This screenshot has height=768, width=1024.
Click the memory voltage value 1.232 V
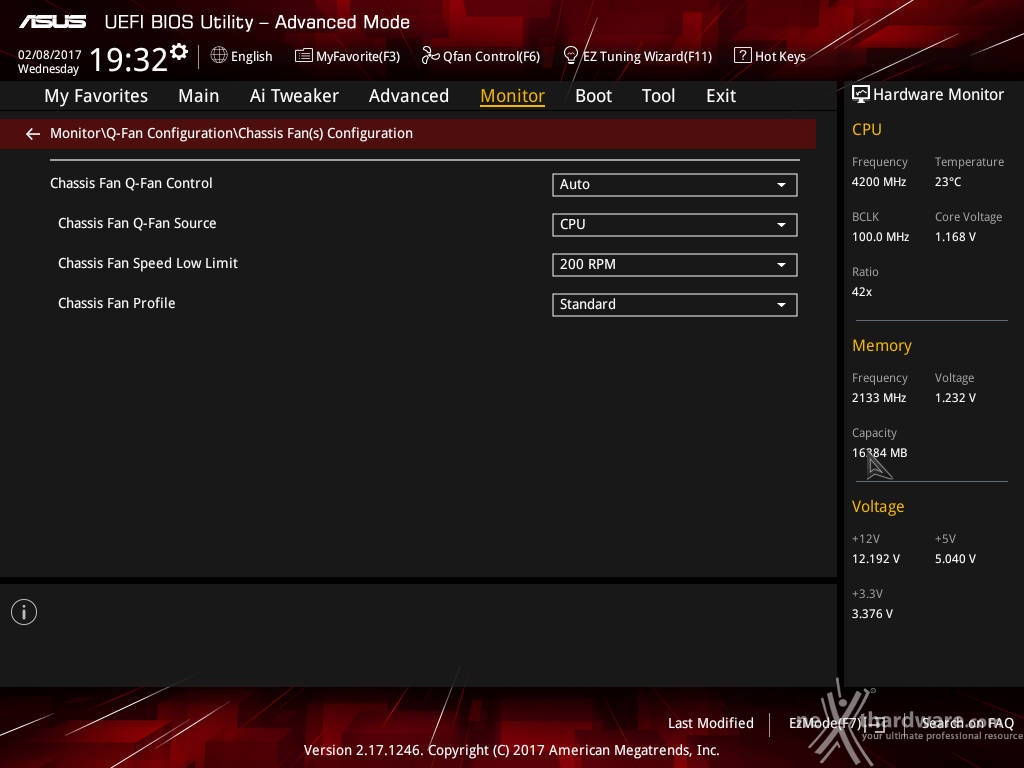click(x=955, y=398)
